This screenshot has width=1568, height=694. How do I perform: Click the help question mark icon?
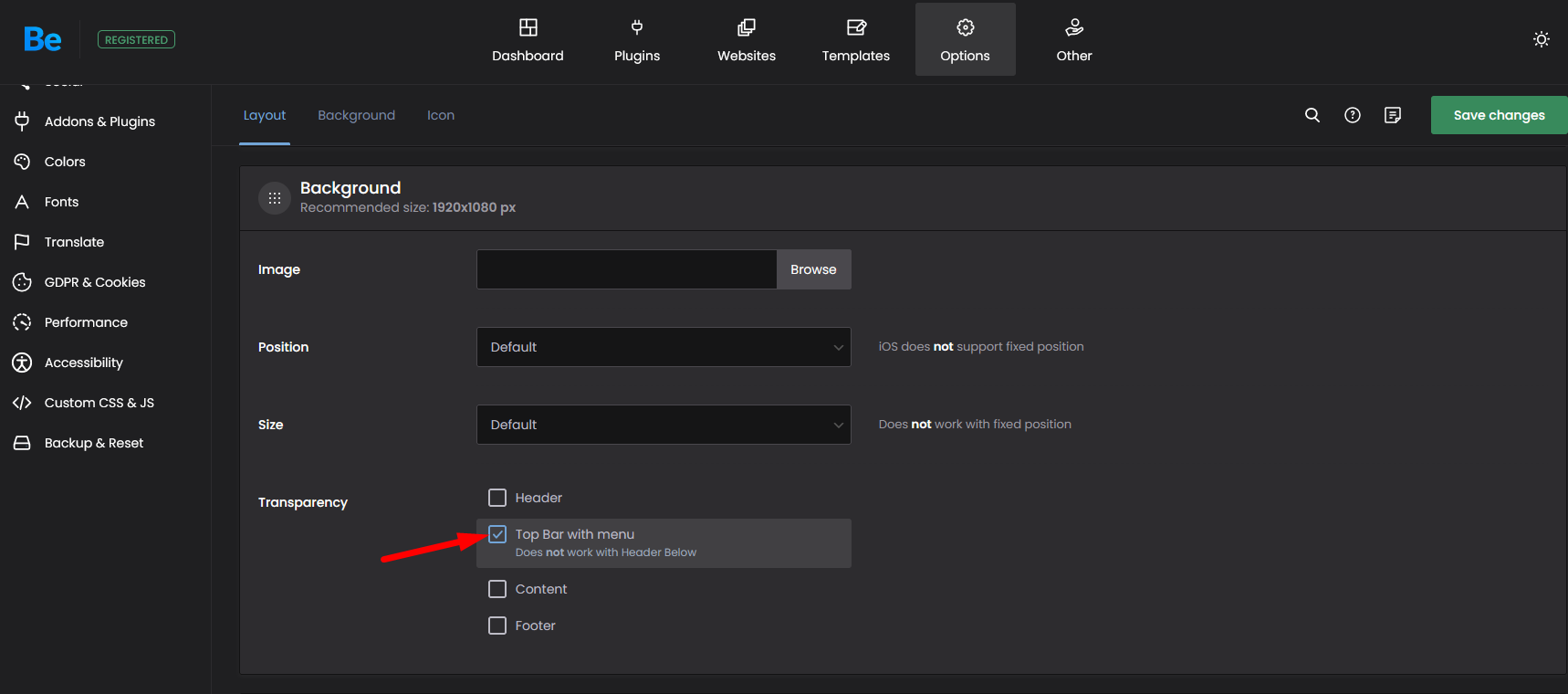(x=1353, y=115)
